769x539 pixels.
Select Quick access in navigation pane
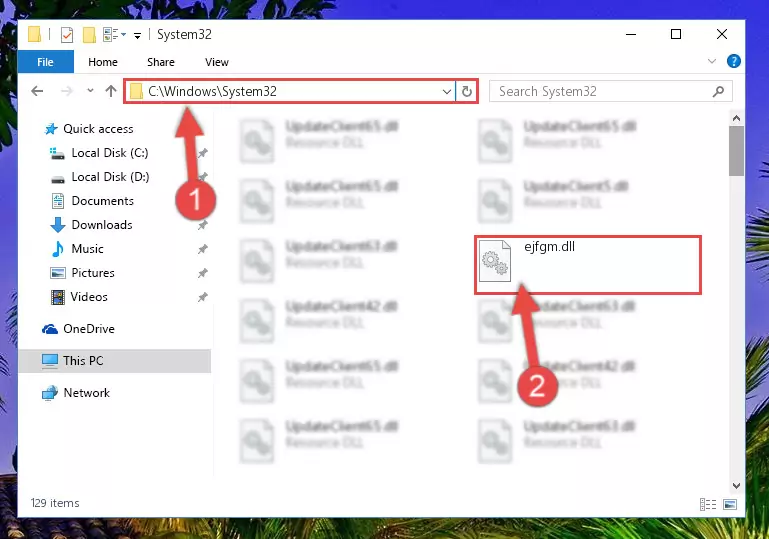[x=98, y=129]
